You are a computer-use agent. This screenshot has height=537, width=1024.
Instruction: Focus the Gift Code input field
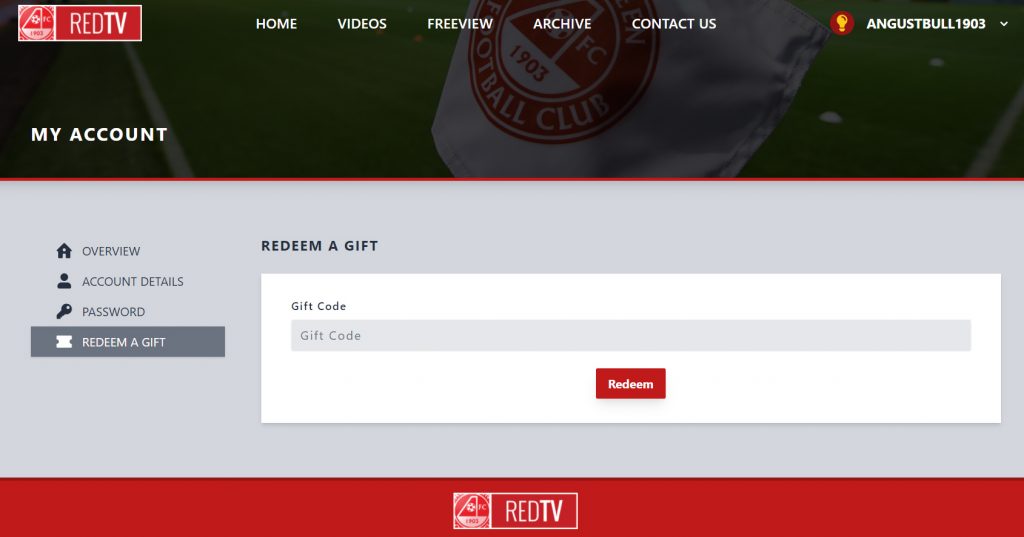631,335
